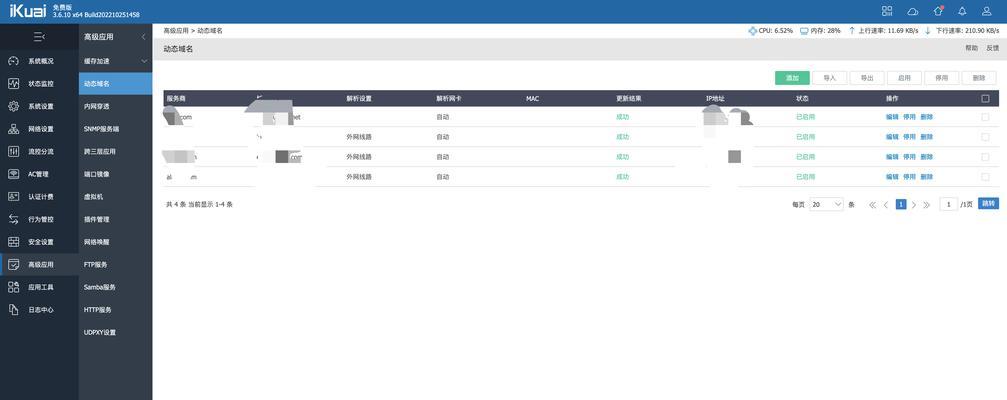Screen dimensions: 1007x400
Task: Click the page number jump input field
Action: 949,204
